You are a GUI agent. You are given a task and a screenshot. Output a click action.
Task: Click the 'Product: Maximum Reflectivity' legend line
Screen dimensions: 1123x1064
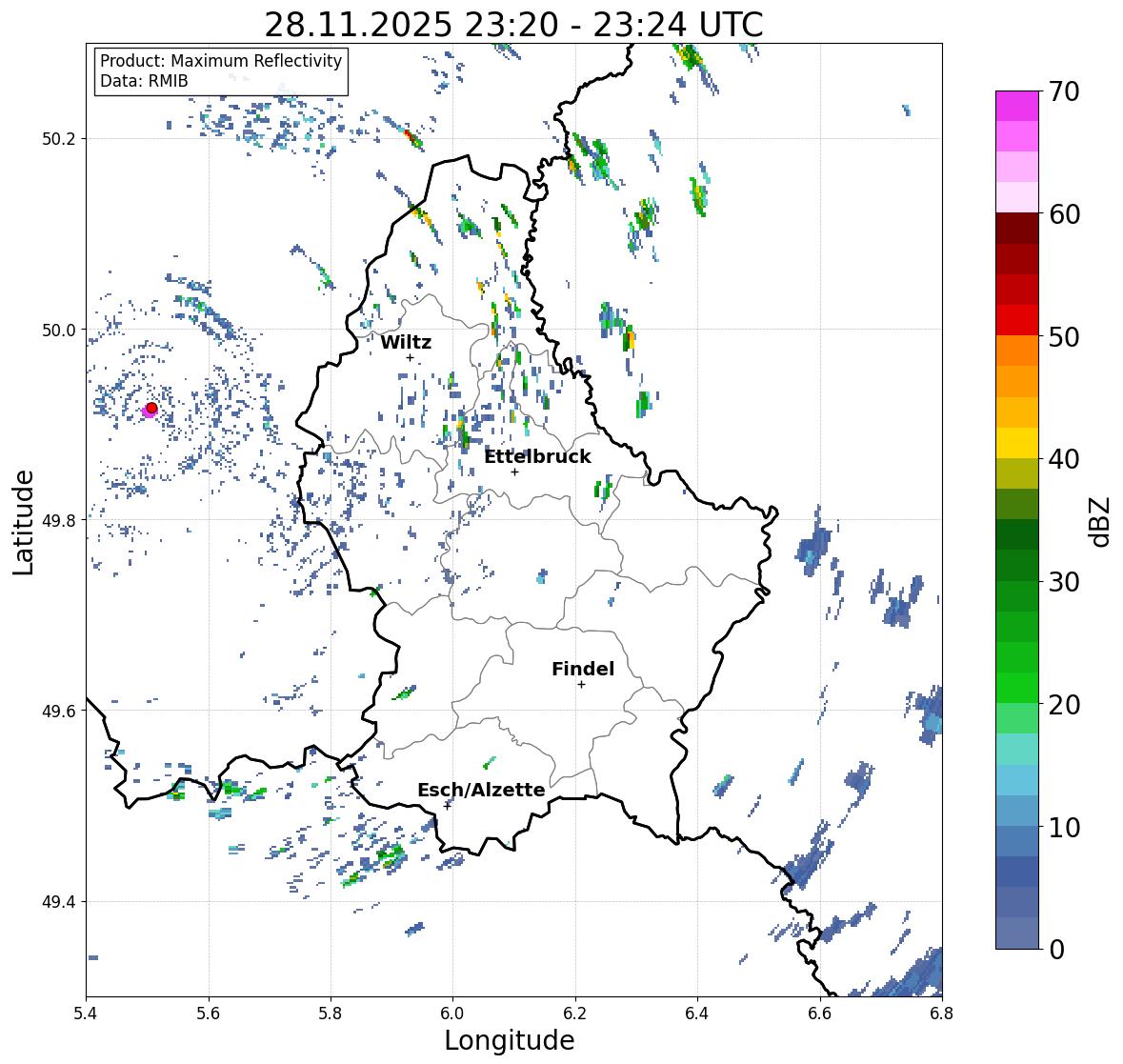click(x=221, y=61)
